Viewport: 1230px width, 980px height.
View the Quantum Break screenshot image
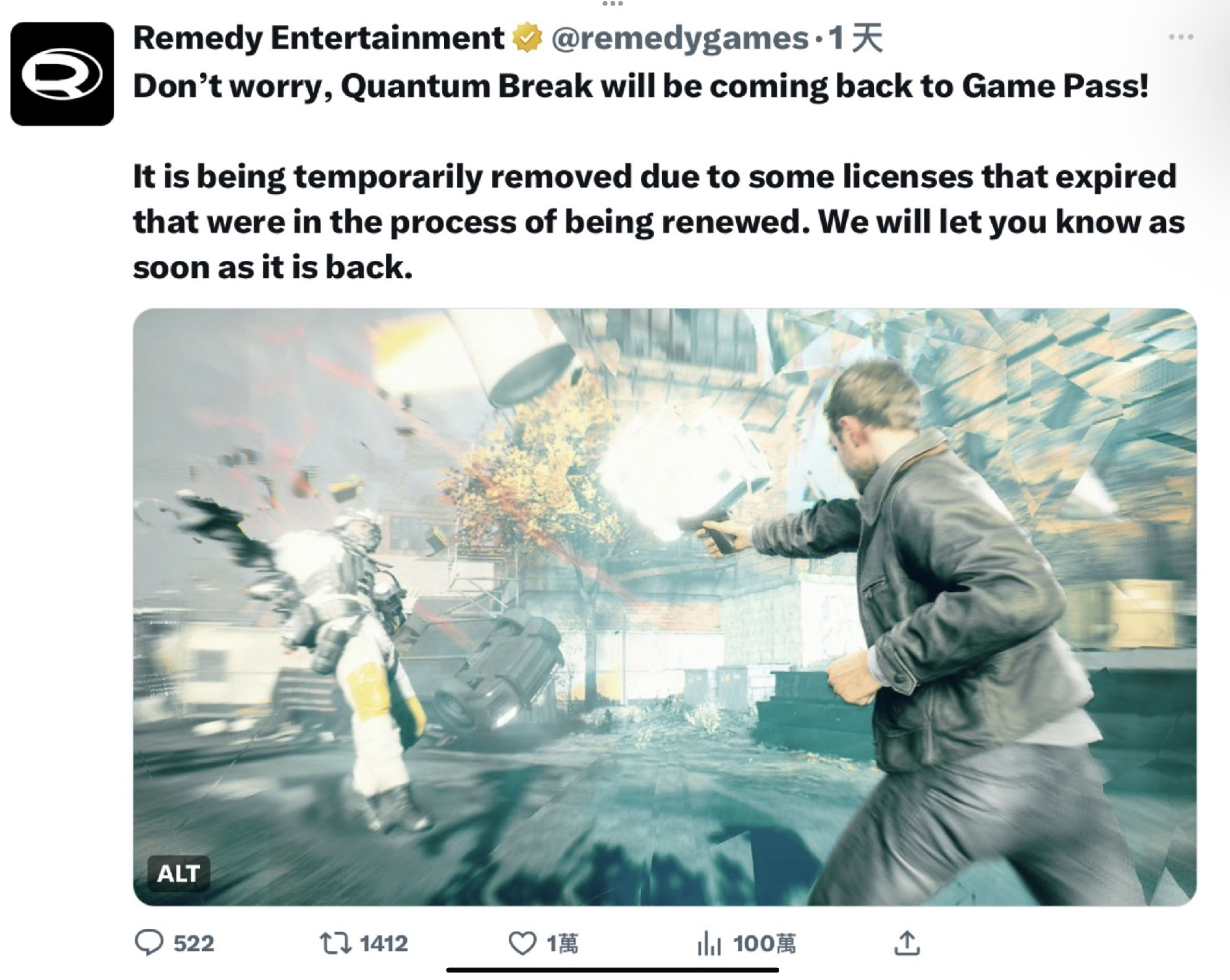(x=665, y=607)
